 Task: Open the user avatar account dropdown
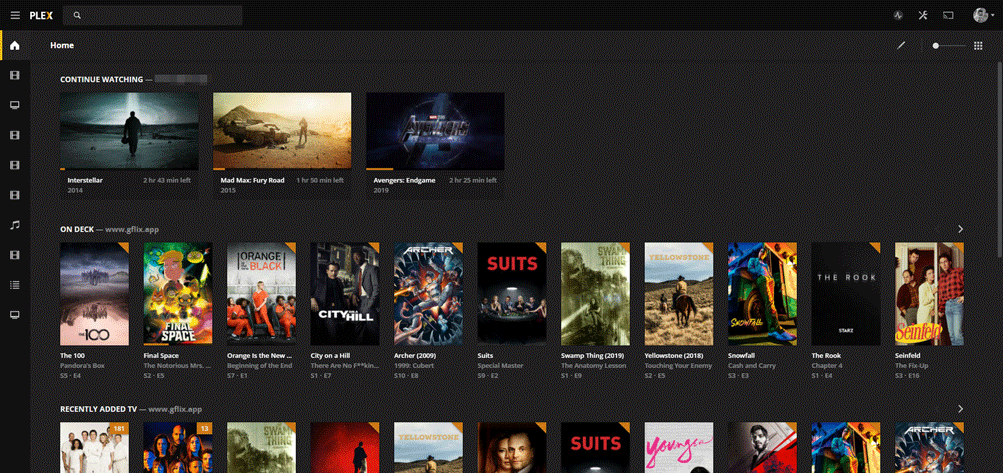(981, 16)
